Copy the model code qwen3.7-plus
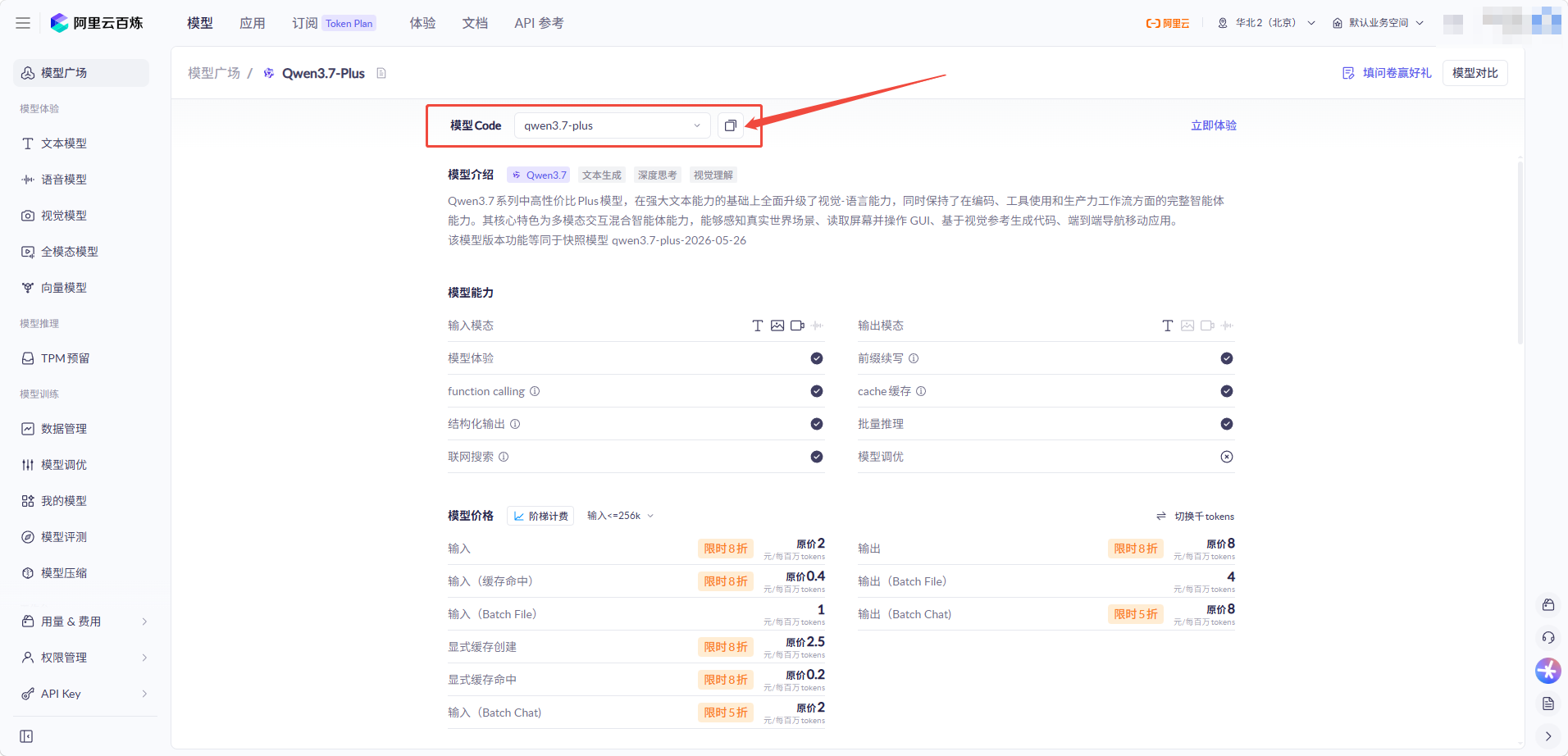The image size is (1568, 756). click(x=730, y=125)
